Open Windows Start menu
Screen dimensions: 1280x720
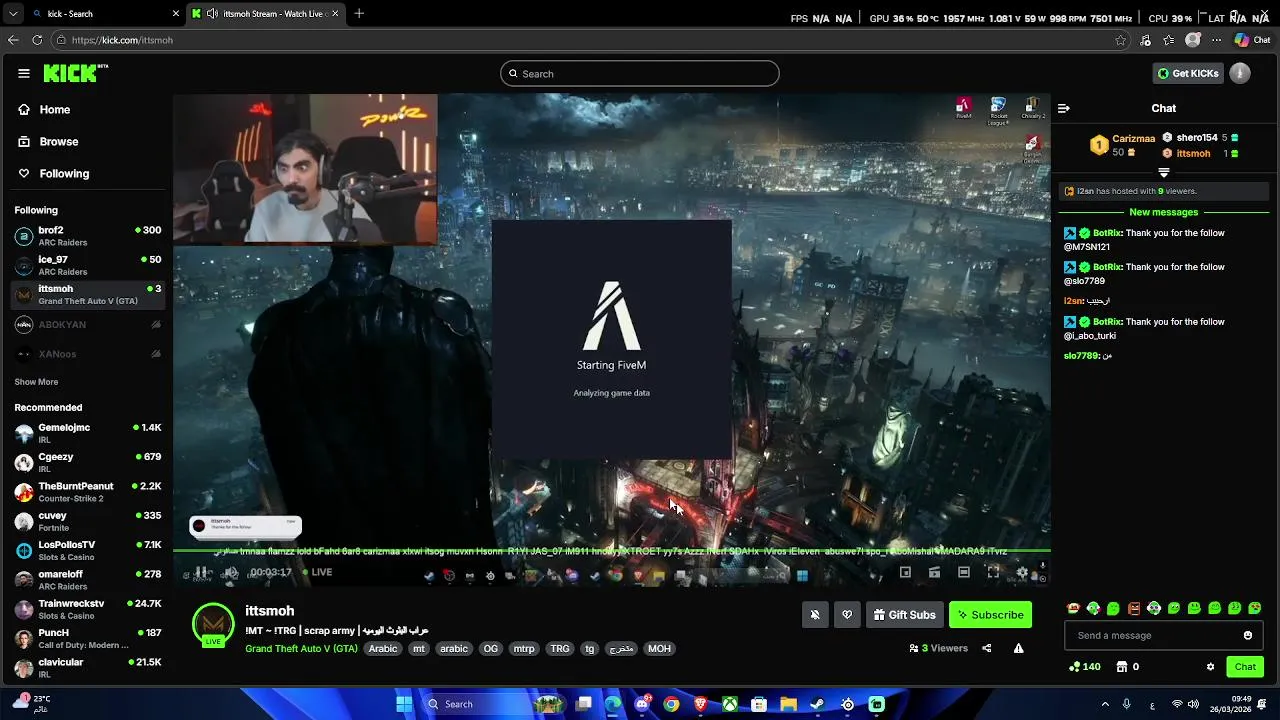404,704
